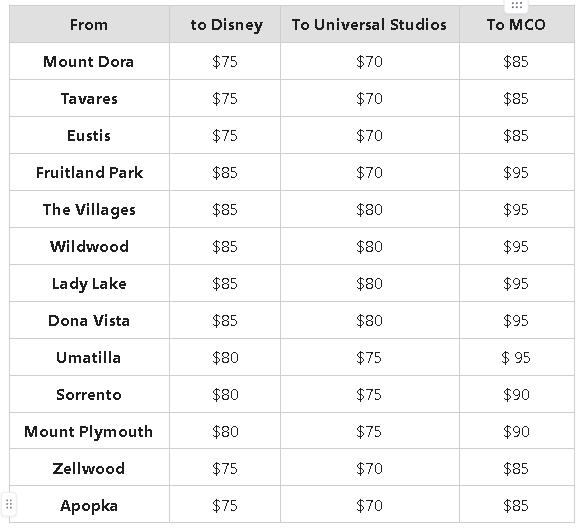This screenshot has height=532, width=586.
Task: Click the Dona Vista cell
Action: point(89,320)
